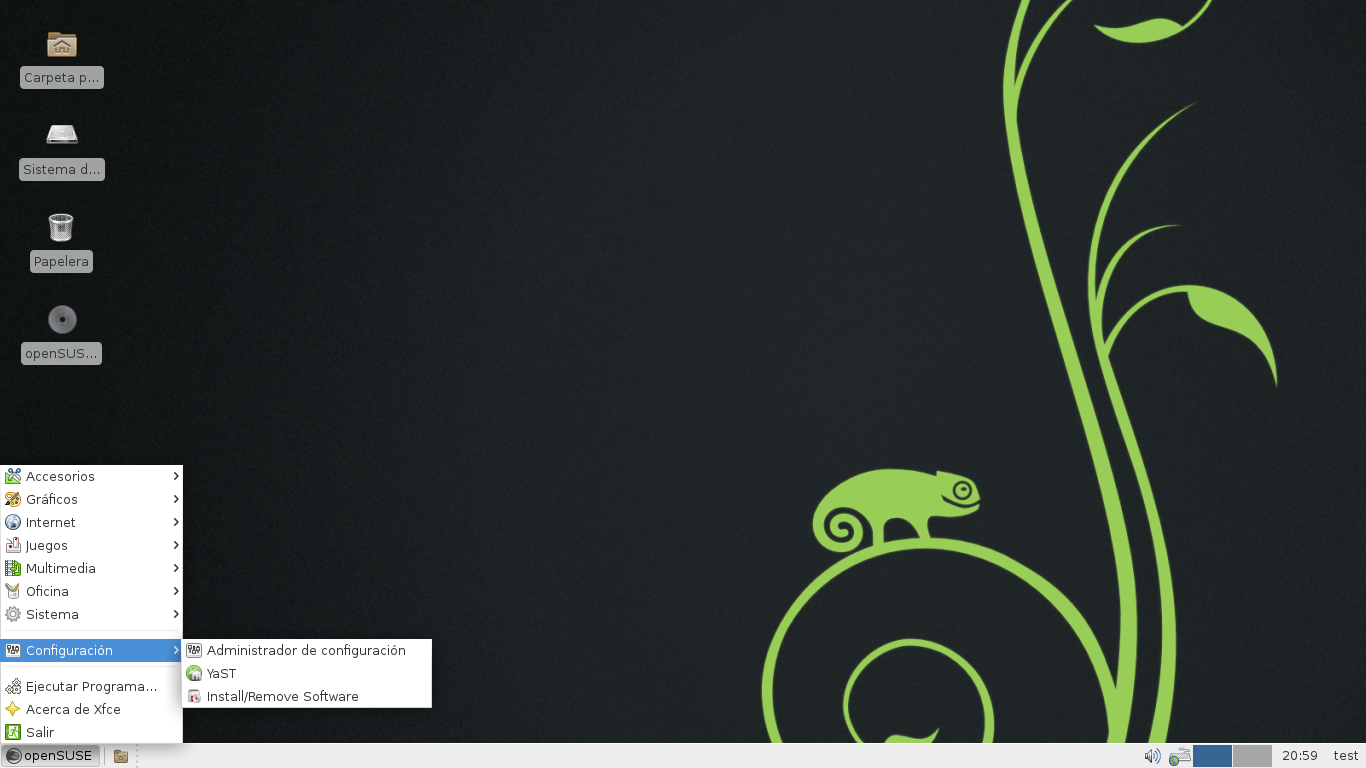
Task: Click the clock showing 20:59
Action: tap(1298, 755)
